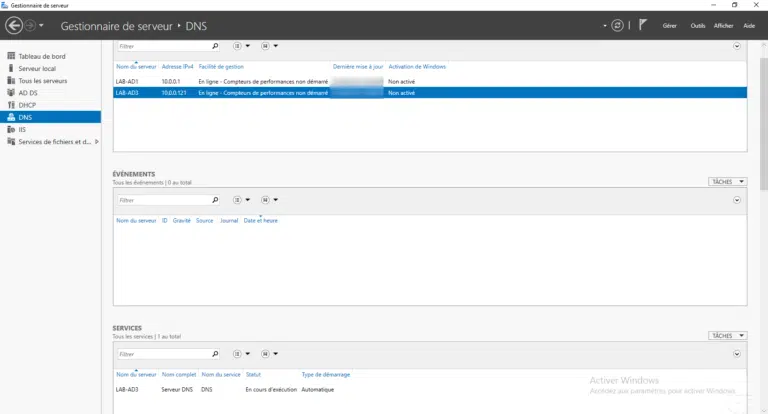Refresh the Server Manager view
Screen dimensions: 768x414
point(619,25)
